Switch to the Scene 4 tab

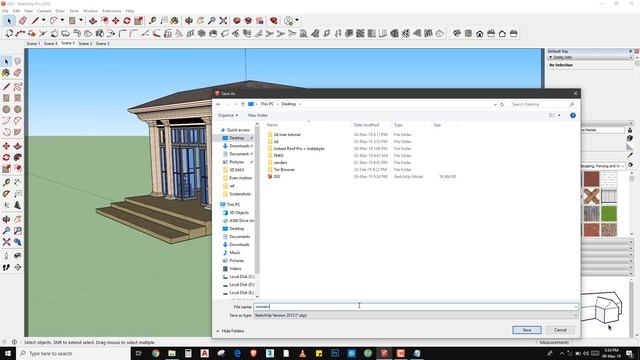[x=51, y=43]
